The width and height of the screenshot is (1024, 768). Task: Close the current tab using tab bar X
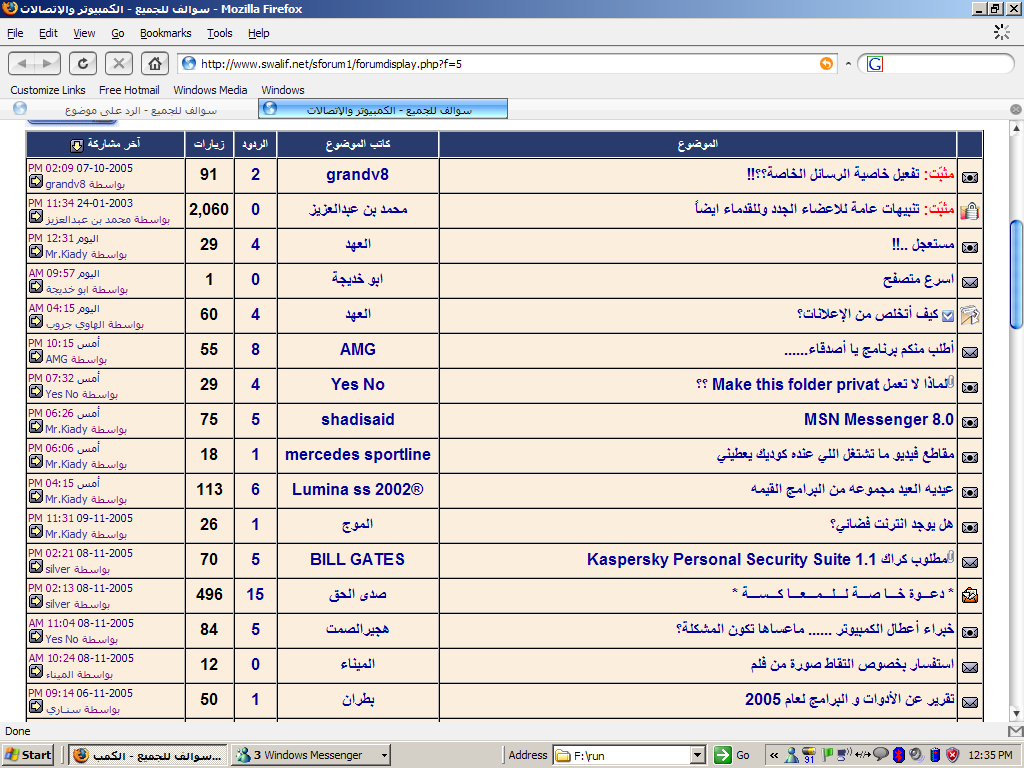(1015, 109)
